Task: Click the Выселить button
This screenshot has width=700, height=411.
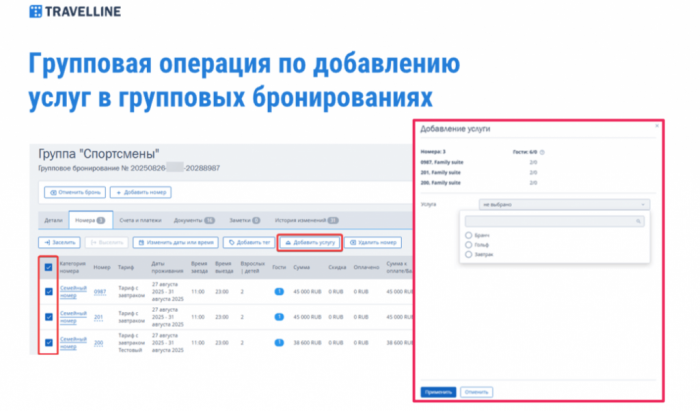Action: 107,243
